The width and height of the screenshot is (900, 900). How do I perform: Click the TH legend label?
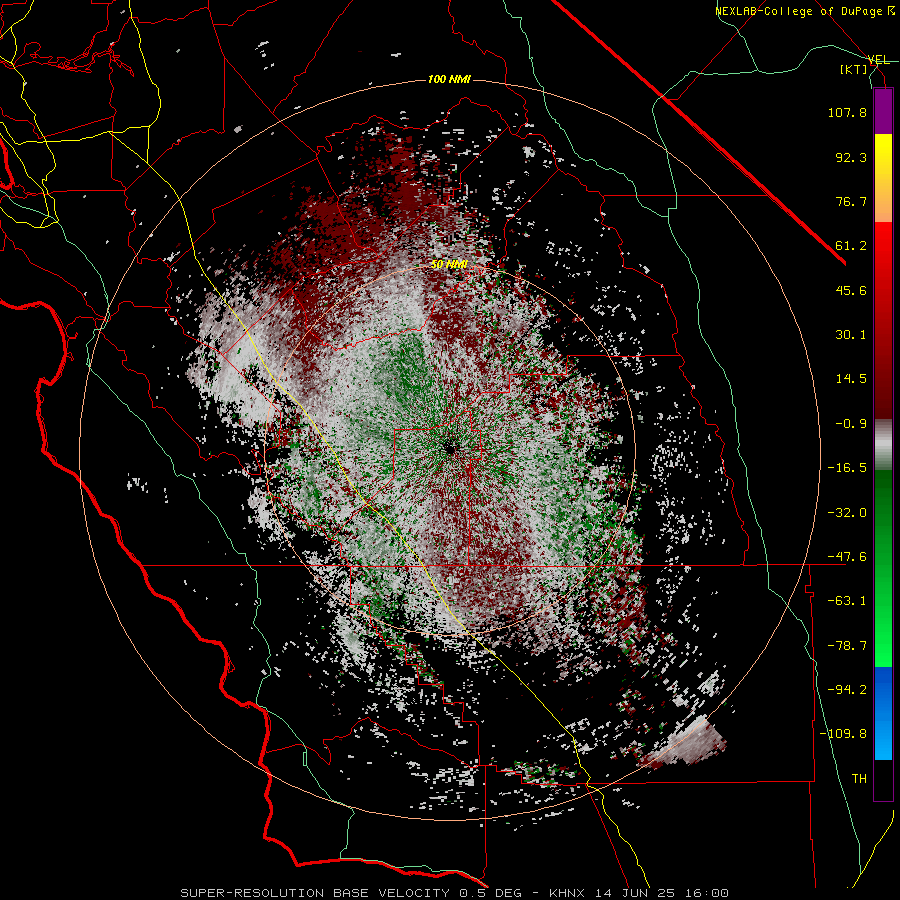pos(859,778)
